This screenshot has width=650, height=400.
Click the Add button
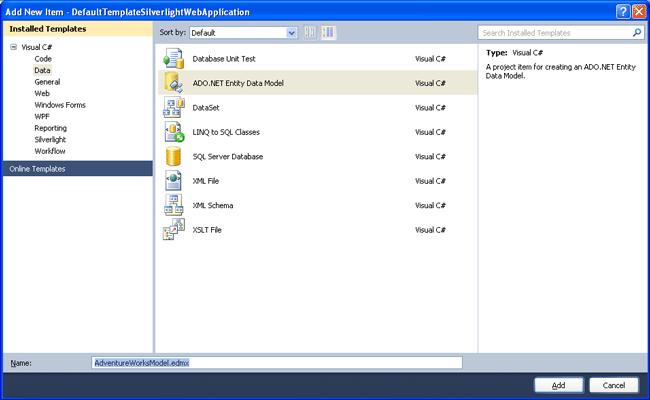[x=558, y=385]
